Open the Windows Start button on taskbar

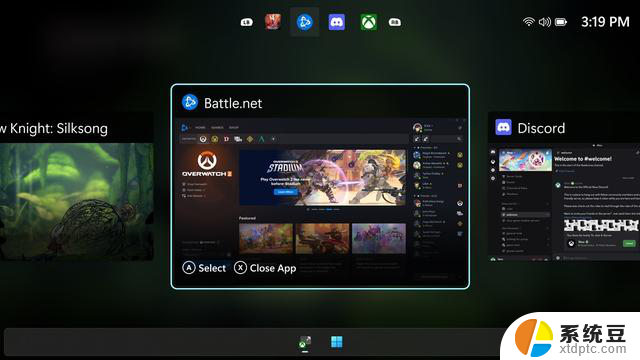click(x=337, y=342)
